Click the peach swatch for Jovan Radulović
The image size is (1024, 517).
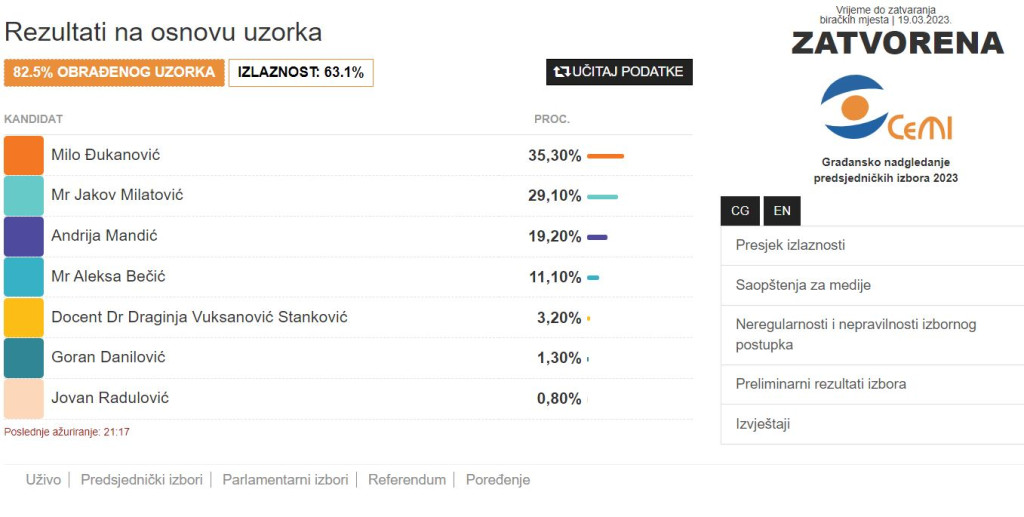(x=24, y=398)
